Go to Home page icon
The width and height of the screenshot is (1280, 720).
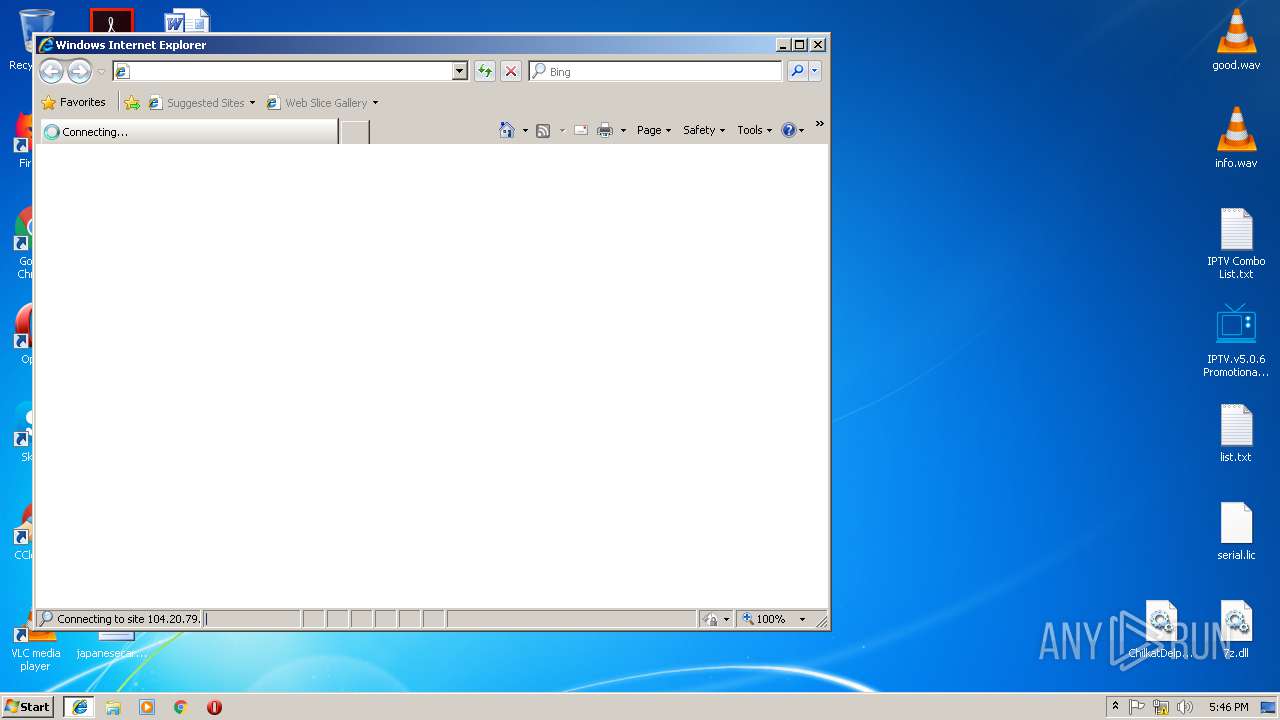(507, 130)
